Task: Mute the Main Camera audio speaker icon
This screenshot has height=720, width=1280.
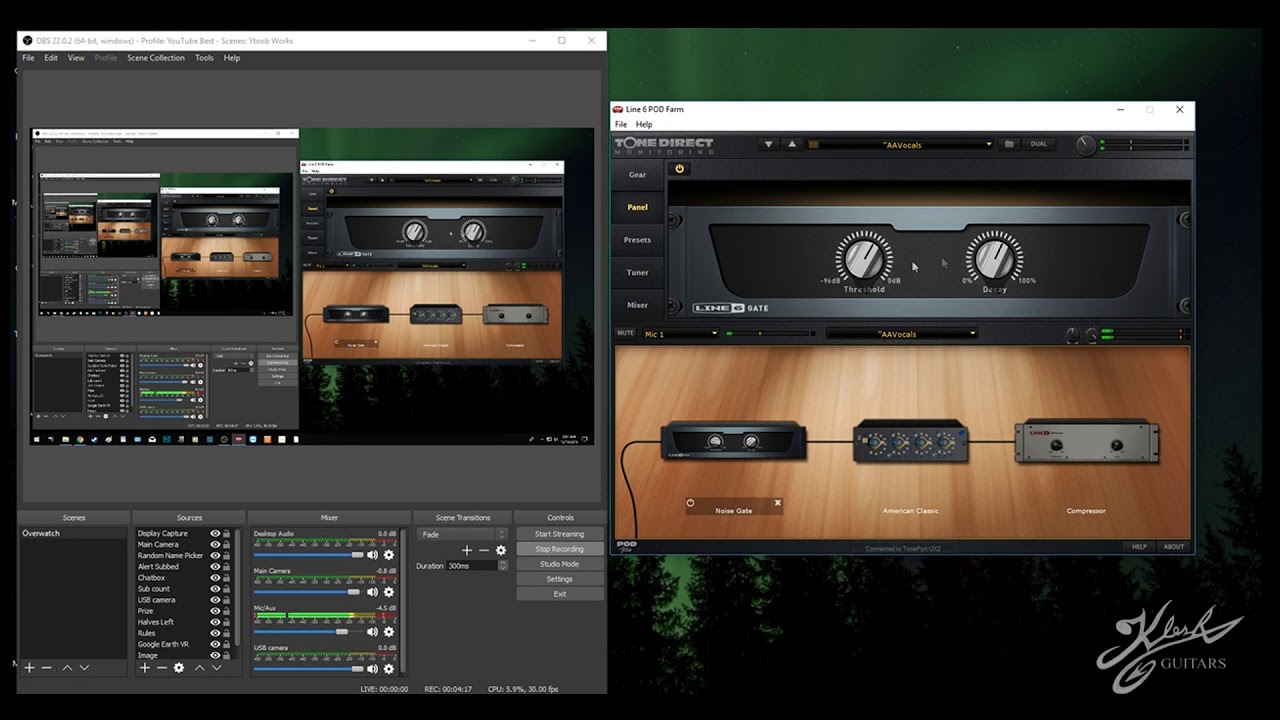Action: click(373, 593)
